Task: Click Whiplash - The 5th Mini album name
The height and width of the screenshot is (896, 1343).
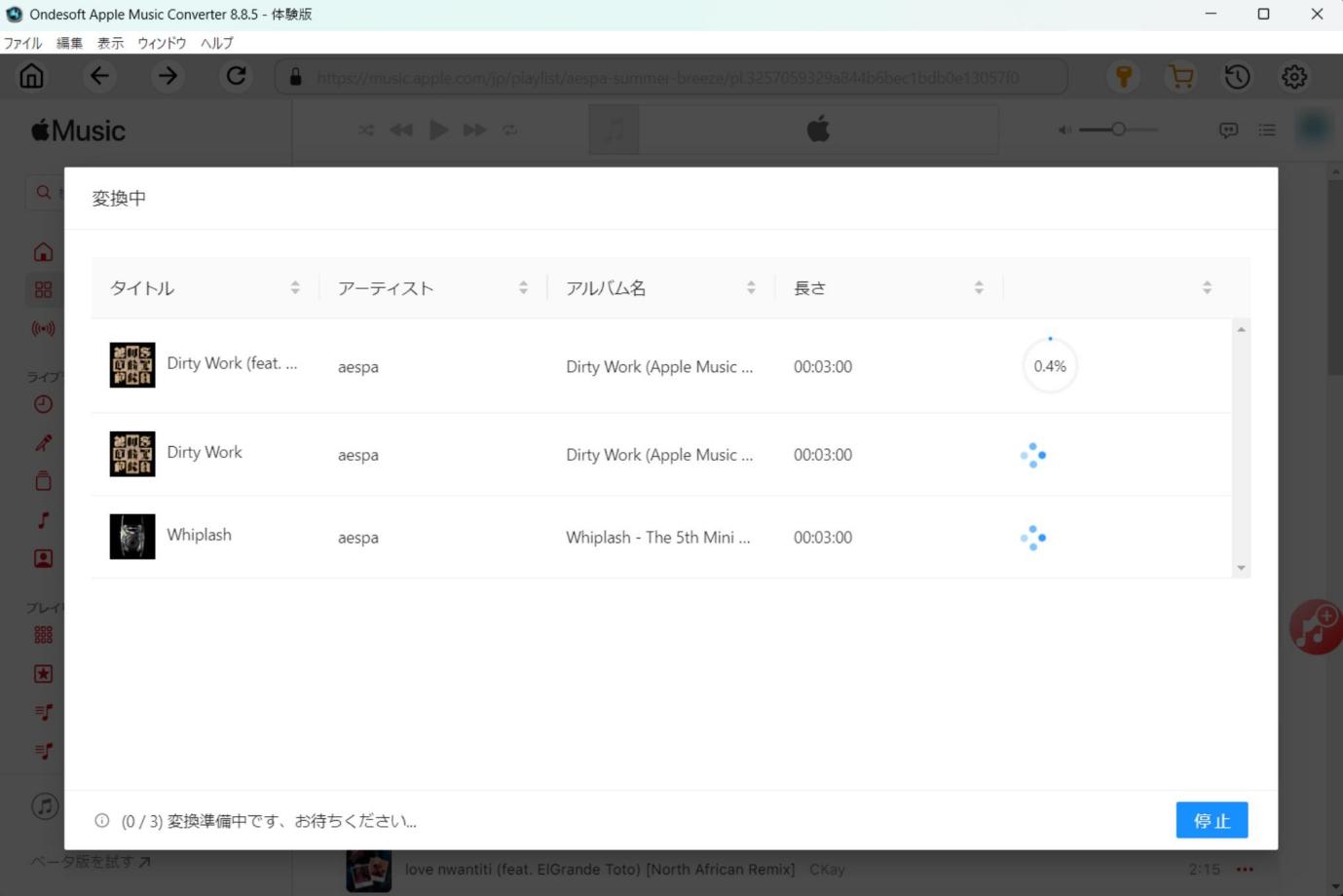Action: [658, 538]
